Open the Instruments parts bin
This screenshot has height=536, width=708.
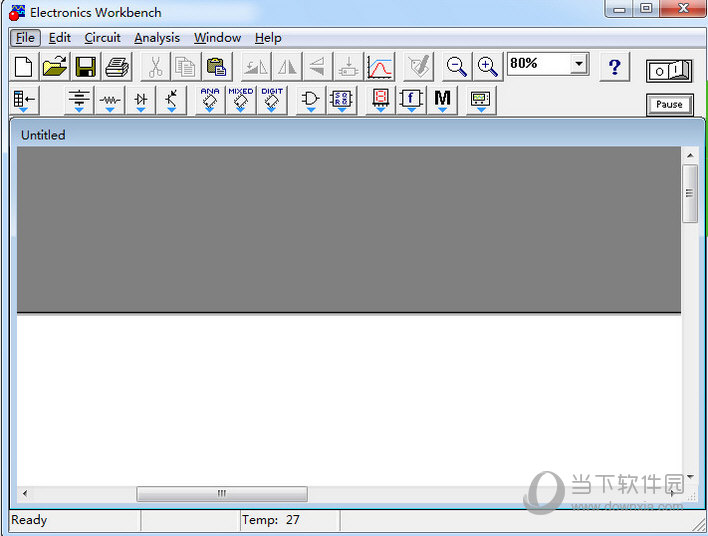click(x=481, y=100)
